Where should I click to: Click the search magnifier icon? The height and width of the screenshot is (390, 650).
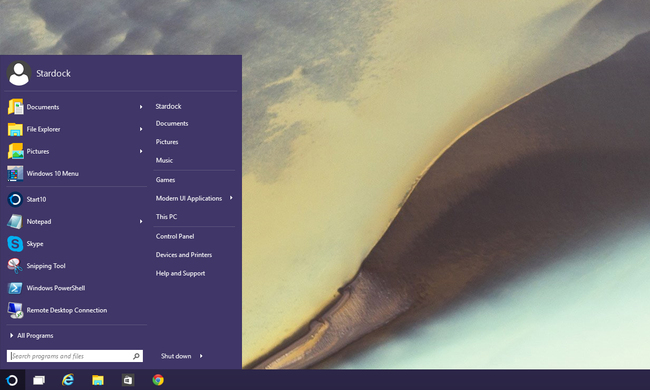point(136,356)
